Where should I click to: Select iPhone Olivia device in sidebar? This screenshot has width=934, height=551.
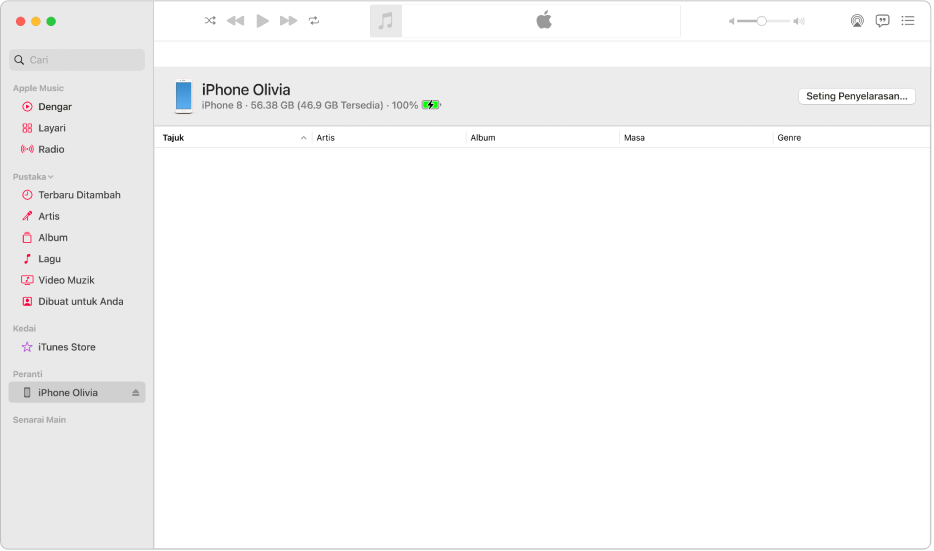coord(77,393)
